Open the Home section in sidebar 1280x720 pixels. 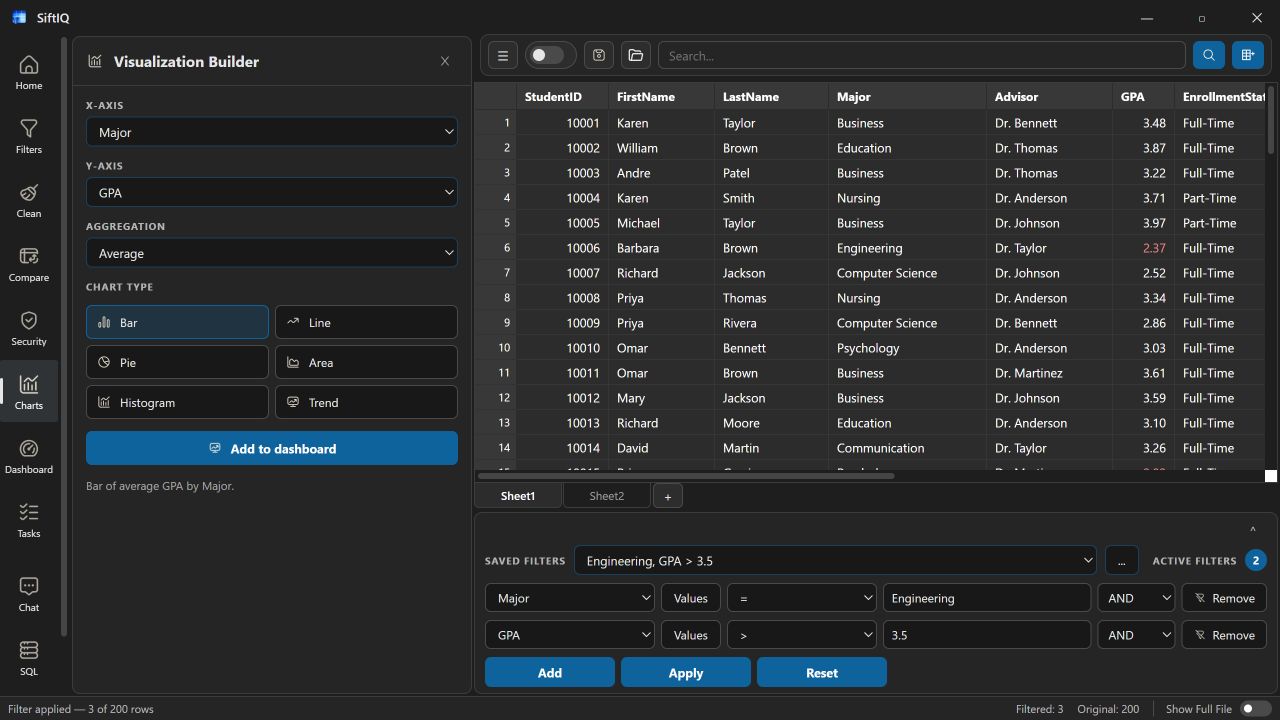[29, 73]
